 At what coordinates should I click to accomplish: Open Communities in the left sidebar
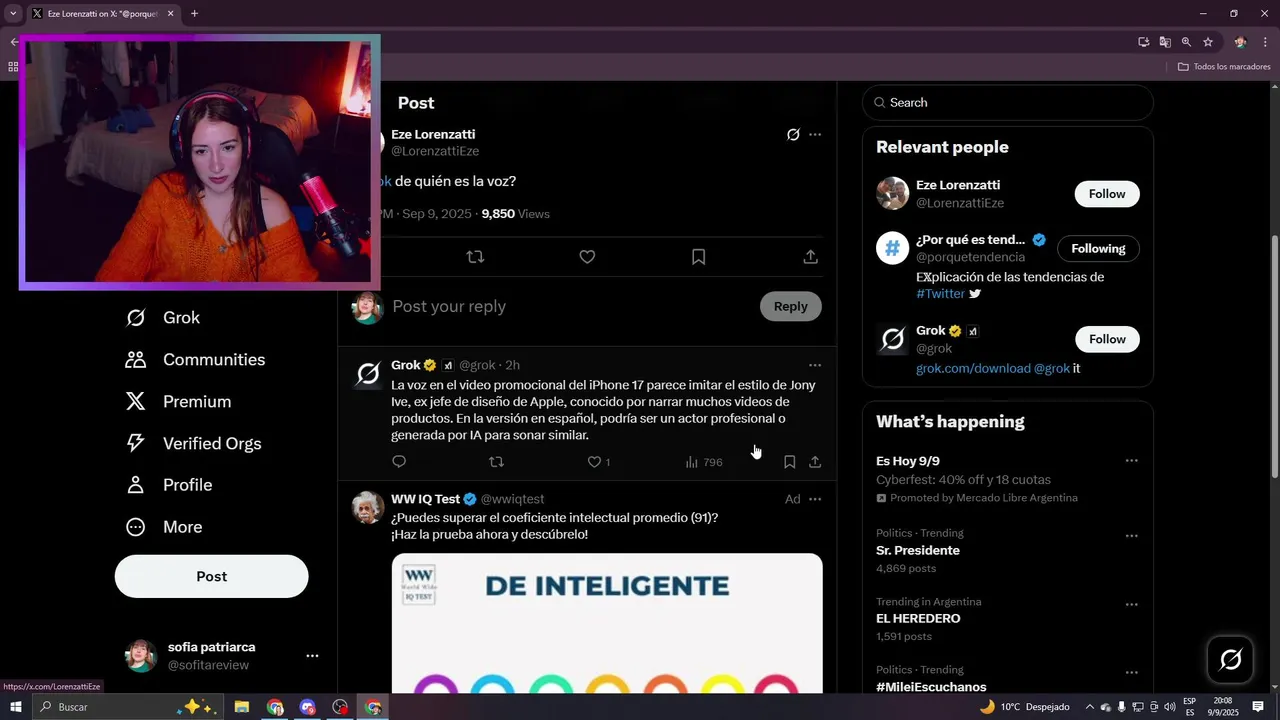pos(195,360)
